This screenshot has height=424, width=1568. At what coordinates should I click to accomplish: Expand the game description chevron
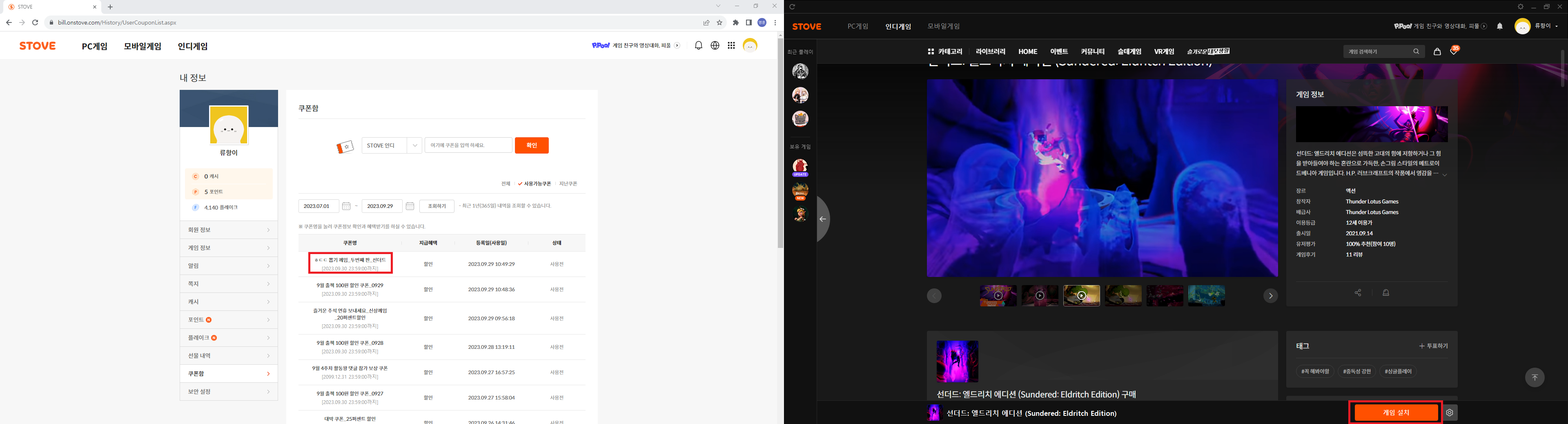tap(1444, 175)
